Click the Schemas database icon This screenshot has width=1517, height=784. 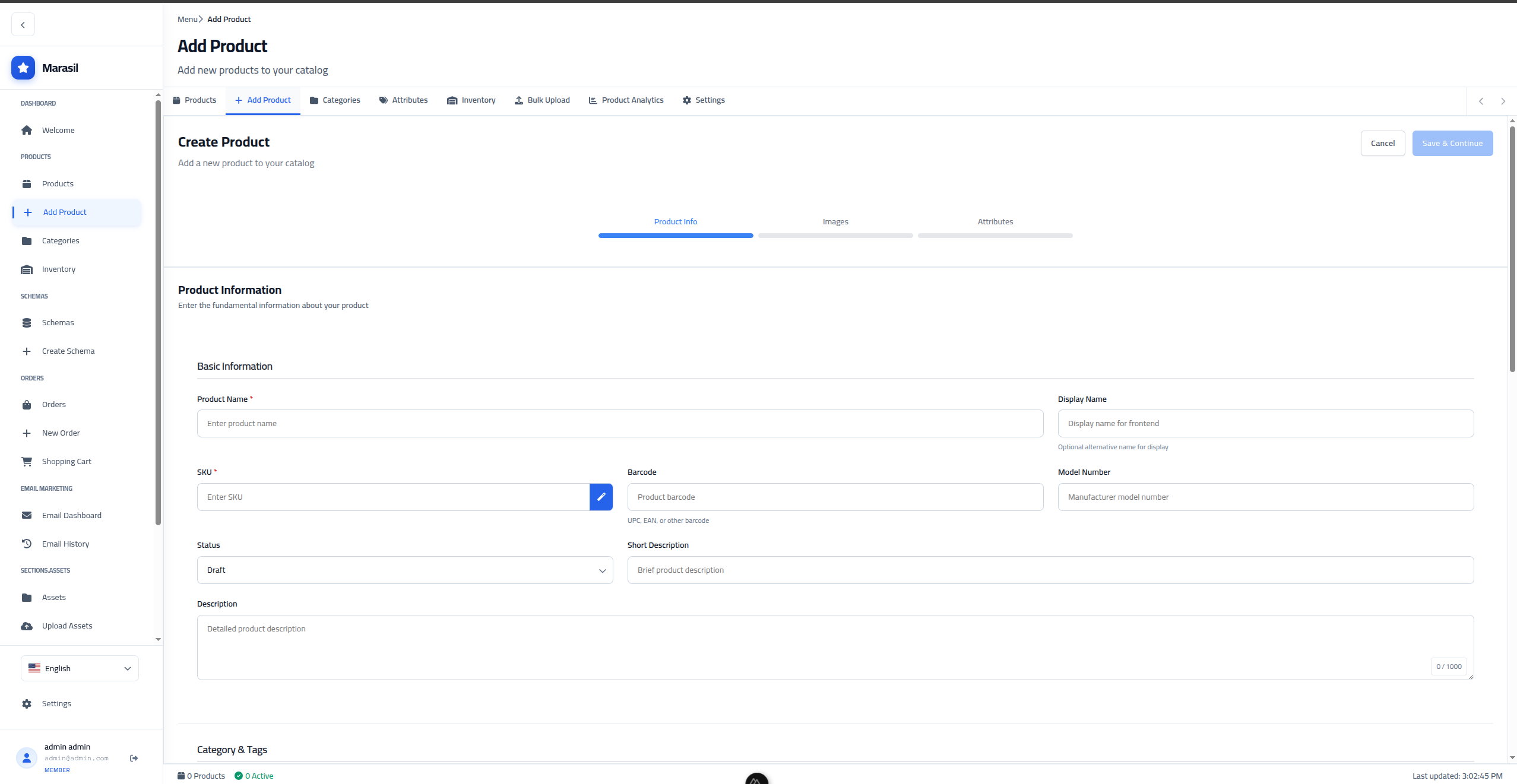pos(27,322)
